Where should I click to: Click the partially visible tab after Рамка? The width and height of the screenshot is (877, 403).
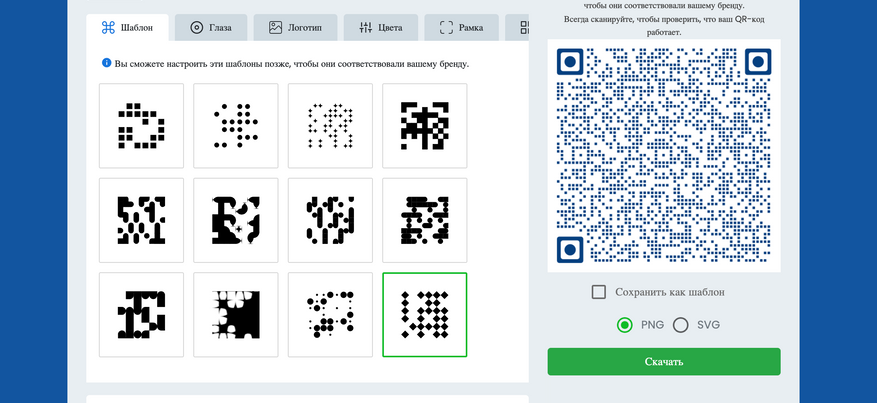(517, 28)
